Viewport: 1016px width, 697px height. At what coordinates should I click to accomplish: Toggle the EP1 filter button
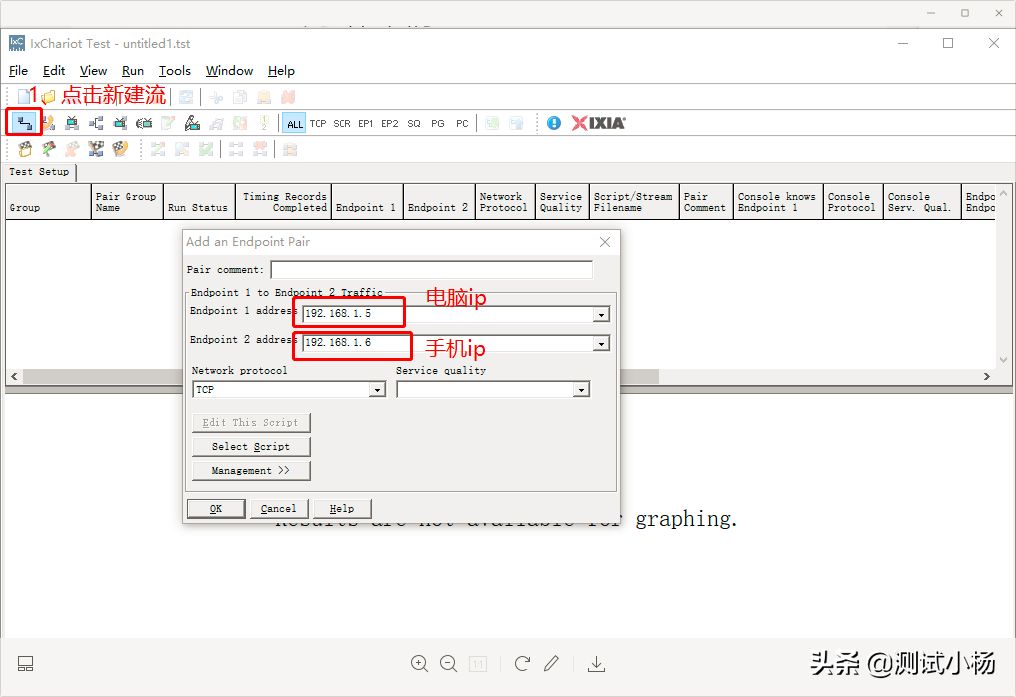365,123
